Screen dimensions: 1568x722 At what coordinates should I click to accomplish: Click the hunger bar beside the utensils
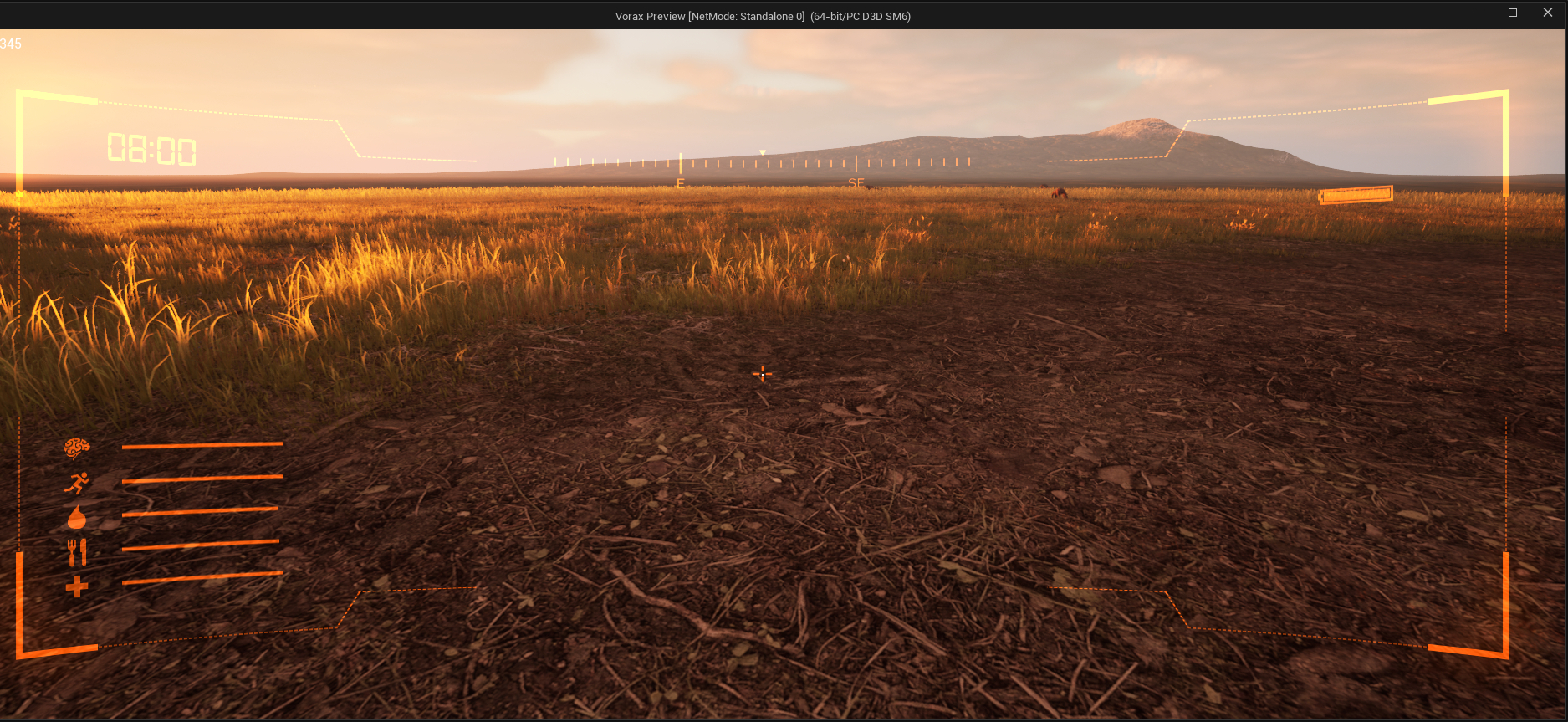coord(200,545)
